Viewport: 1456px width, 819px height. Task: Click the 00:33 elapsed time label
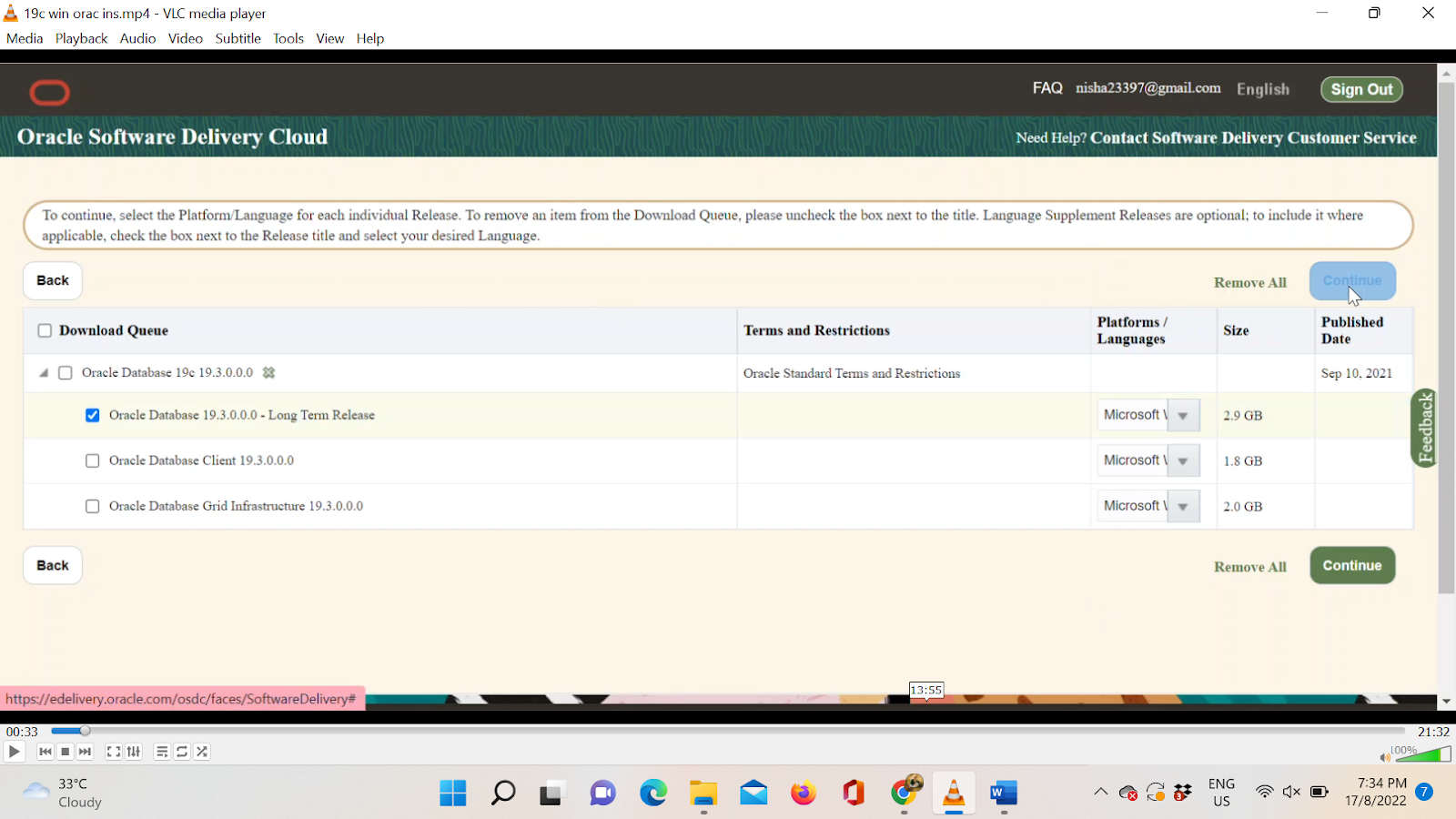coord(22,732)
